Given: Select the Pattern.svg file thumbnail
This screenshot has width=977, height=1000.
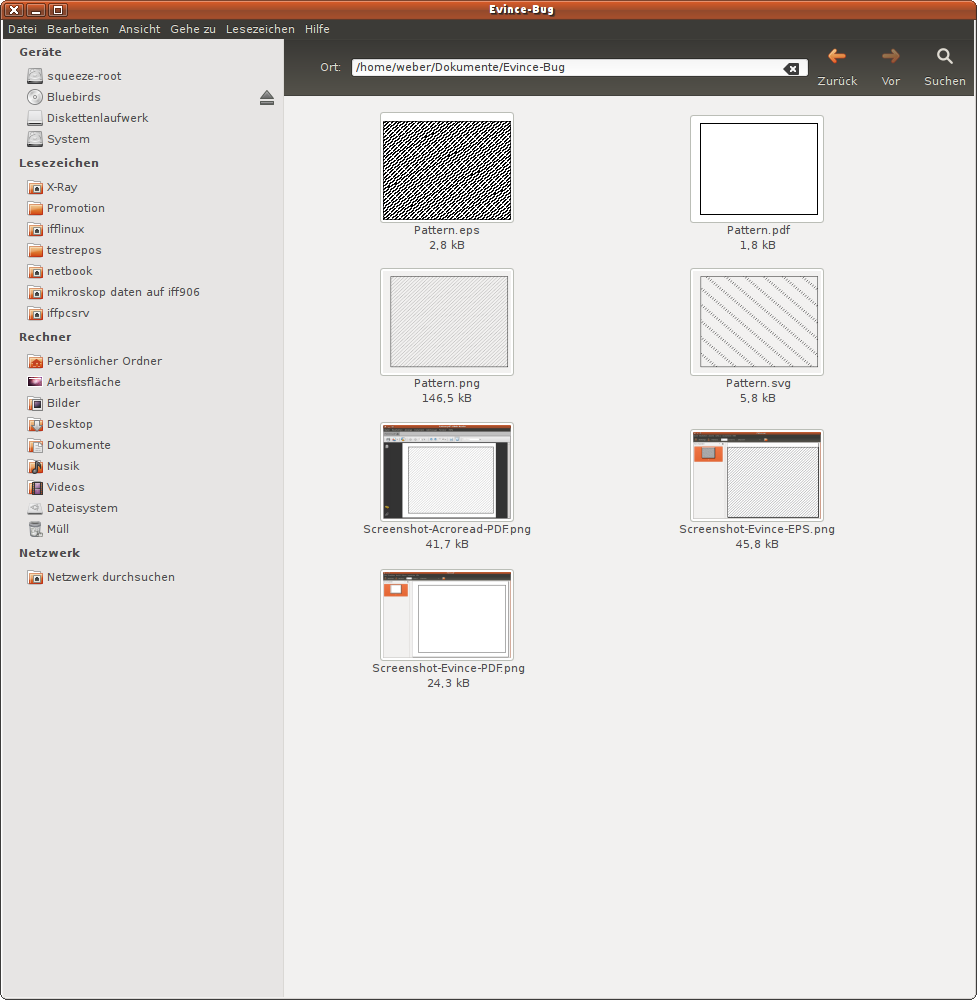Looking at the screenshot, I should [x=757, y=321].
